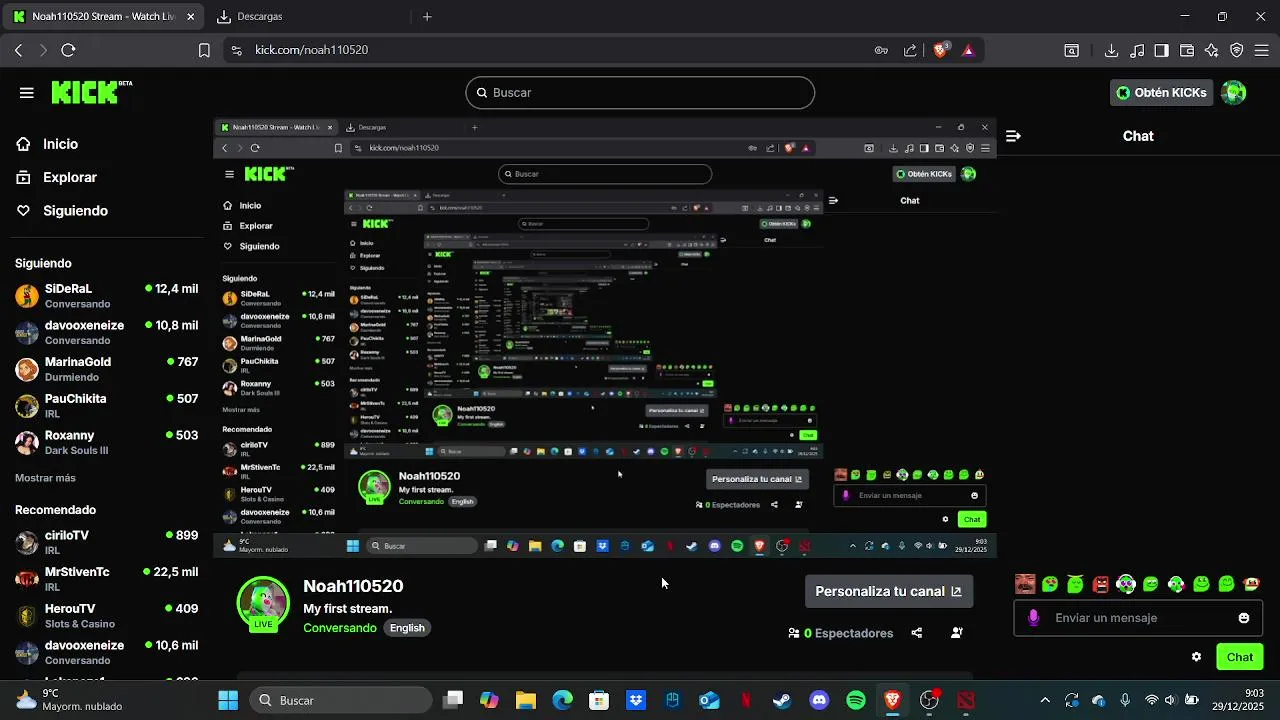The image size is (1280, 720).
Task: Click the address bar URL
Action: tap(312, 50)
